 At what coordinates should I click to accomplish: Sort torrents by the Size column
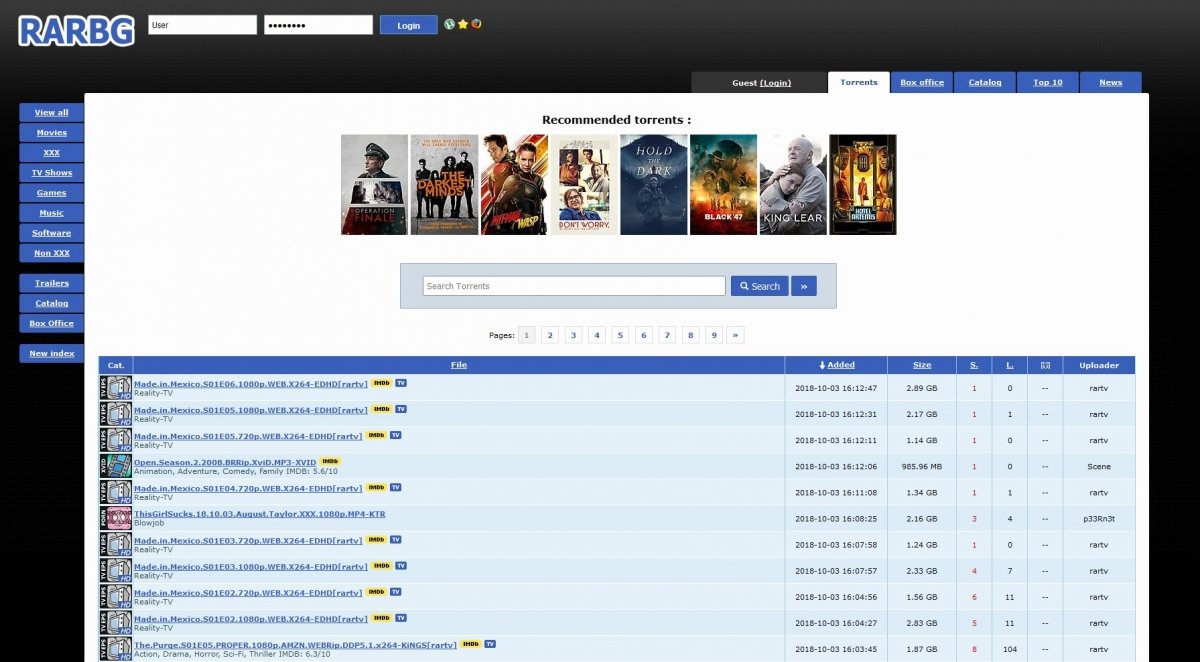pos(922,365)
